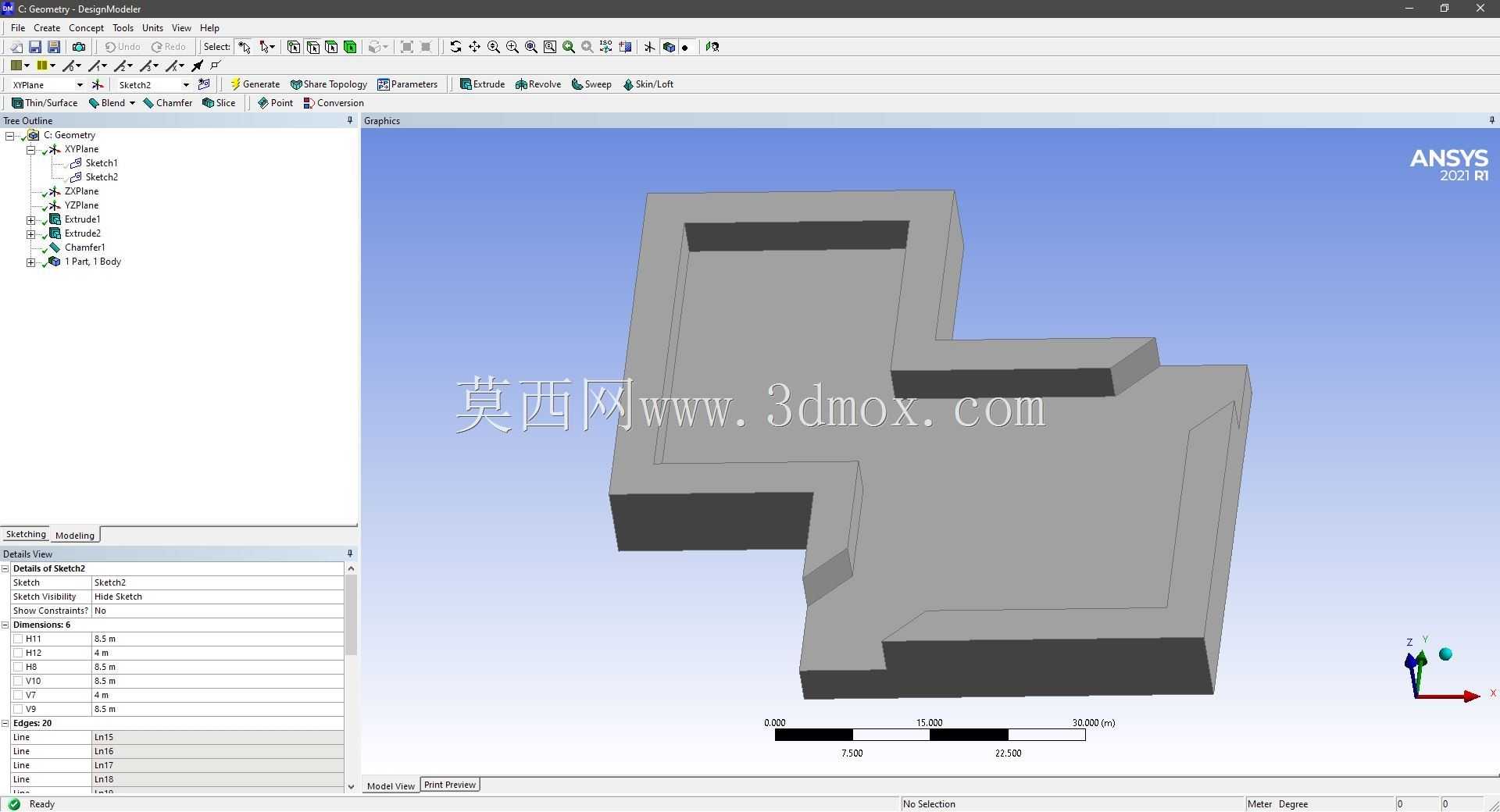The image size is (1500, 812).
Task: Click the New Selection pointer icon
Action: pyautogui.click(x=245, y=47)
